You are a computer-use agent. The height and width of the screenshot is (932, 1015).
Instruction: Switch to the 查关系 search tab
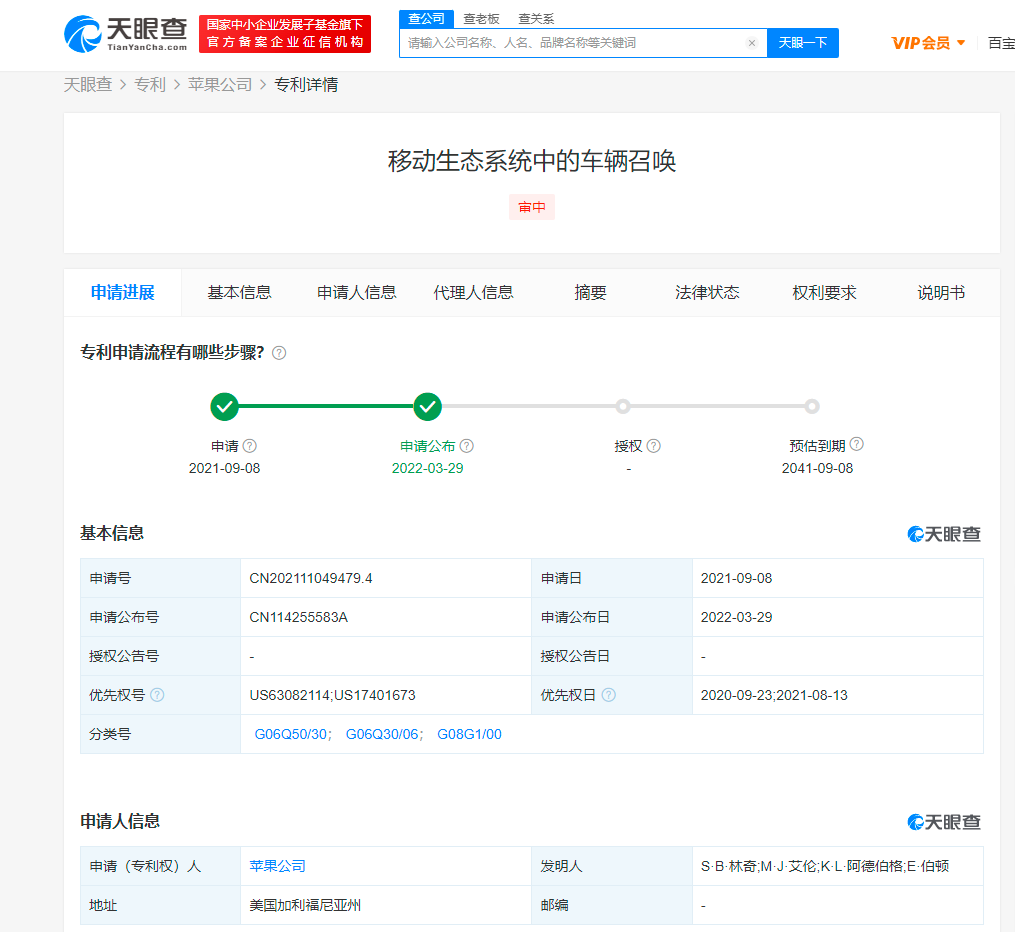point(536,19)
